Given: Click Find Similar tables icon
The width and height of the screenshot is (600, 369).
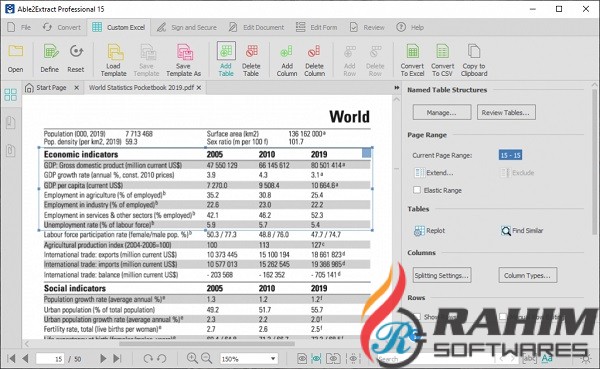Looking at the screenshot, I should click(505, 231).
